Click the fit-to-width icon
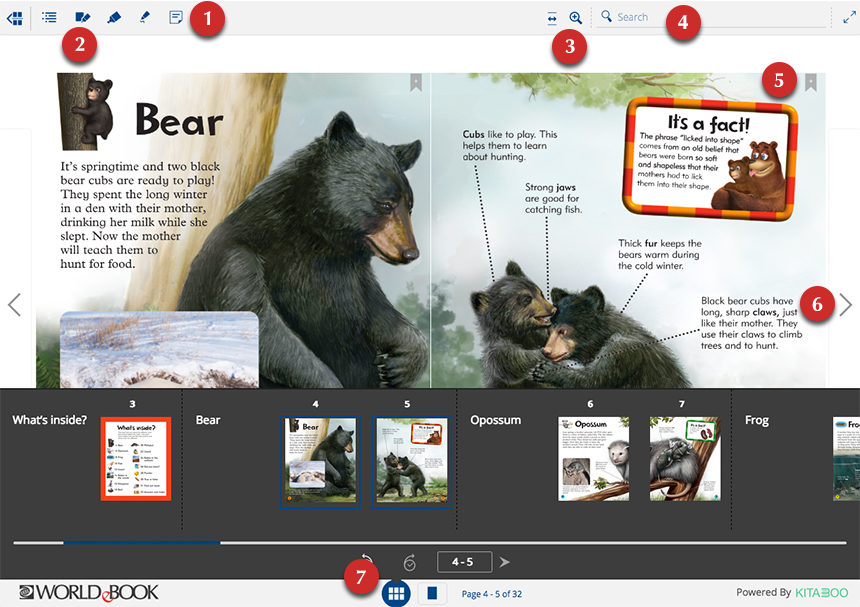Viewport: 860px width, 607px height. [x=552, y=19]
